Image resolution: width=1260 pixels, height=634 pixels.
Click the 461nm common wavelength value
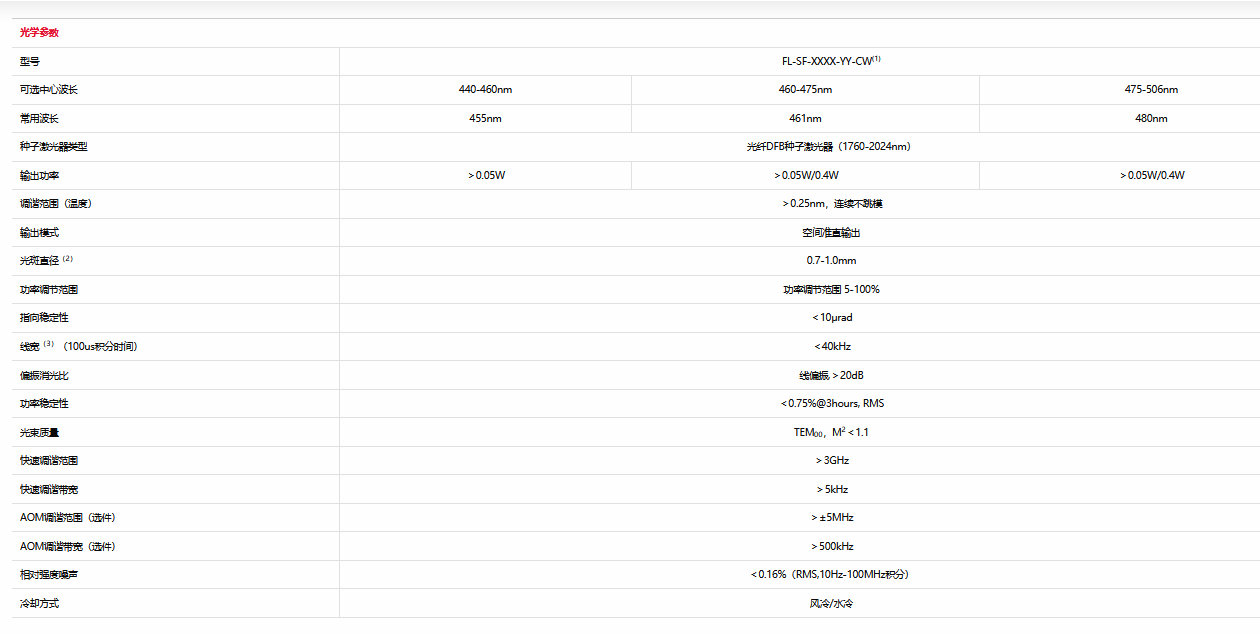pyautogui.click(x=805, y=118)
